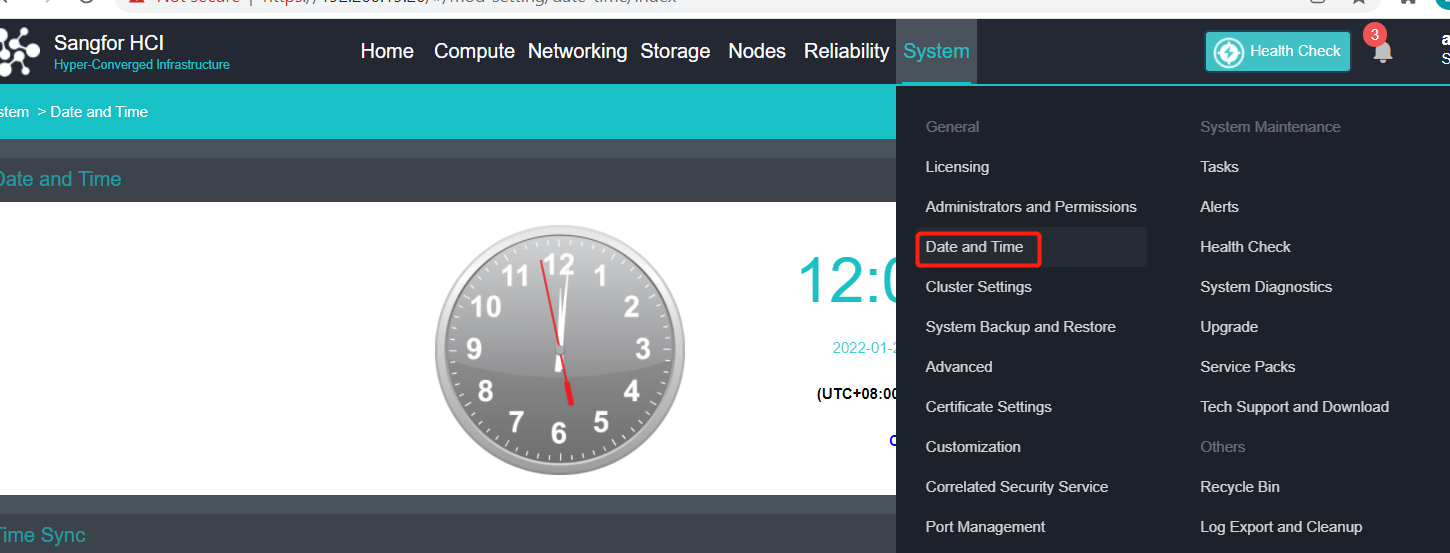
Task: Go to Log Export and Cleanup
Action: pyautogui.click(x=1281, y=527)
